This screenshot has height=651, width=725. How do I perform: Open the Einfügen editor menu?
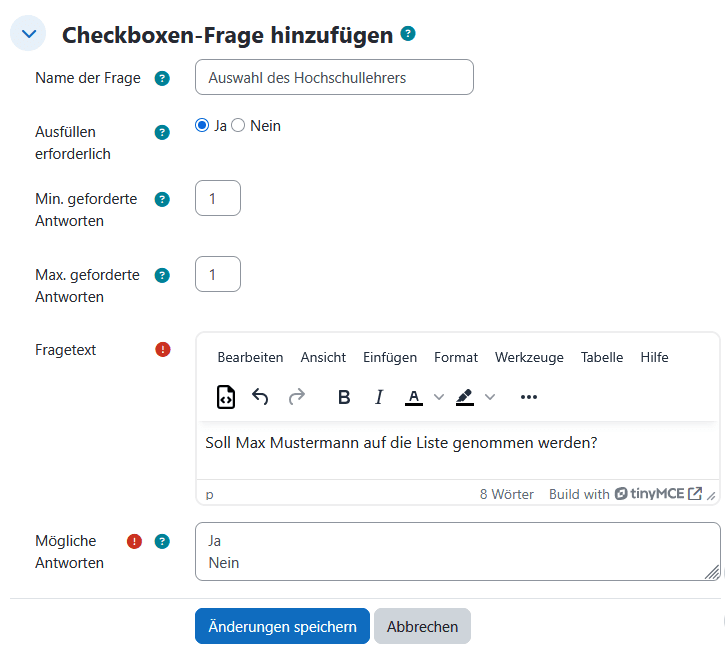tap(390, 357)
